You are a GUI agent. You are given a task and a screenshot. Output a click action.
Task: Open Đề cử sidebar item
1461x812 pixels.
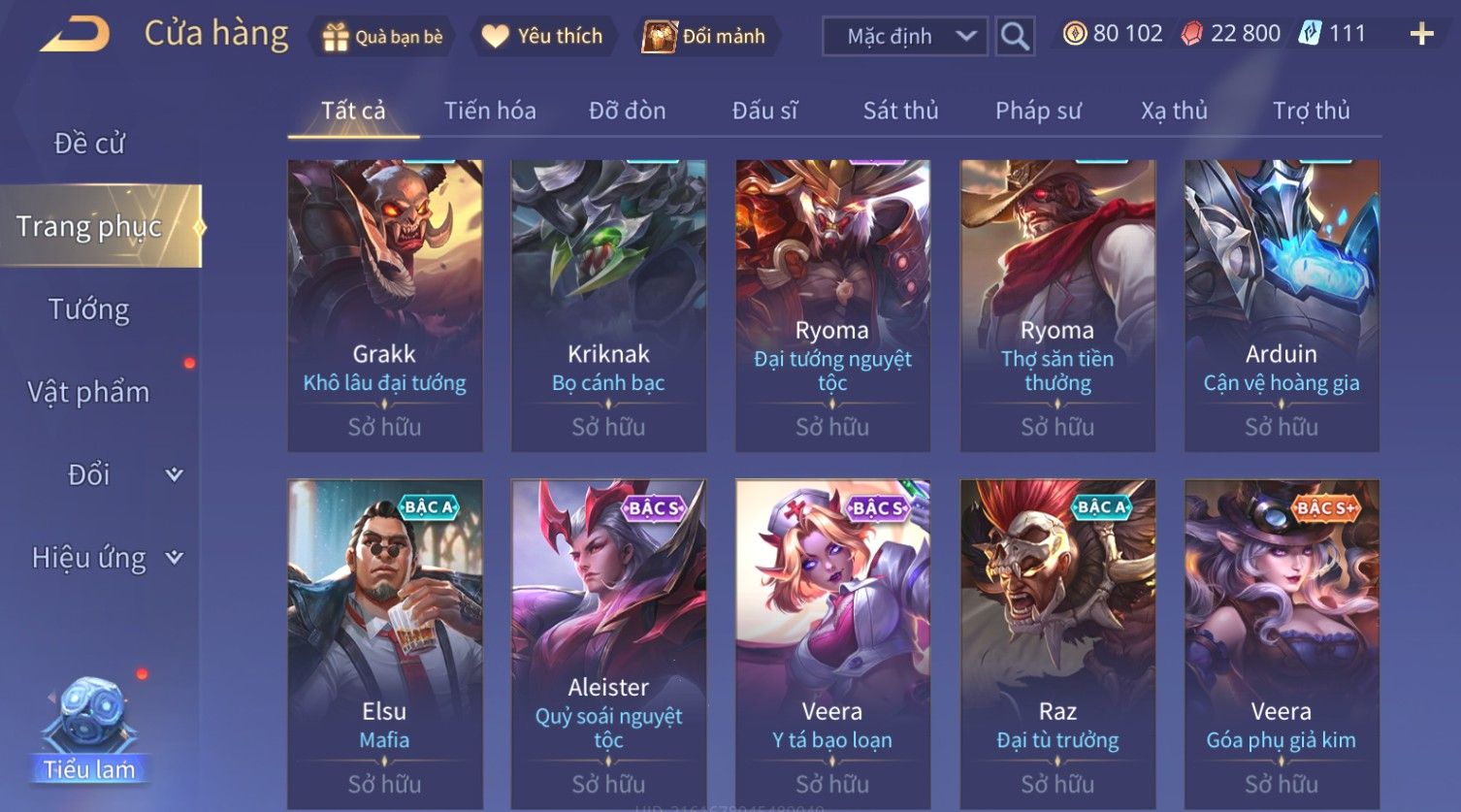click(x=89, y=144)
